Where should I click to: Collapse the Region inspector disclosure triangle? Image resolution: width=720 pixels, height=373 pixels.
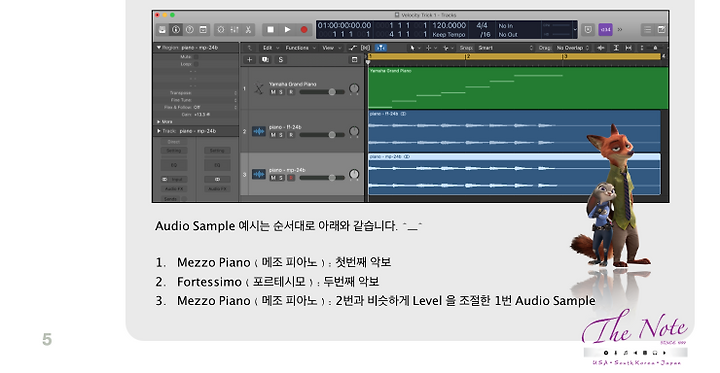[x=159, y=47]
